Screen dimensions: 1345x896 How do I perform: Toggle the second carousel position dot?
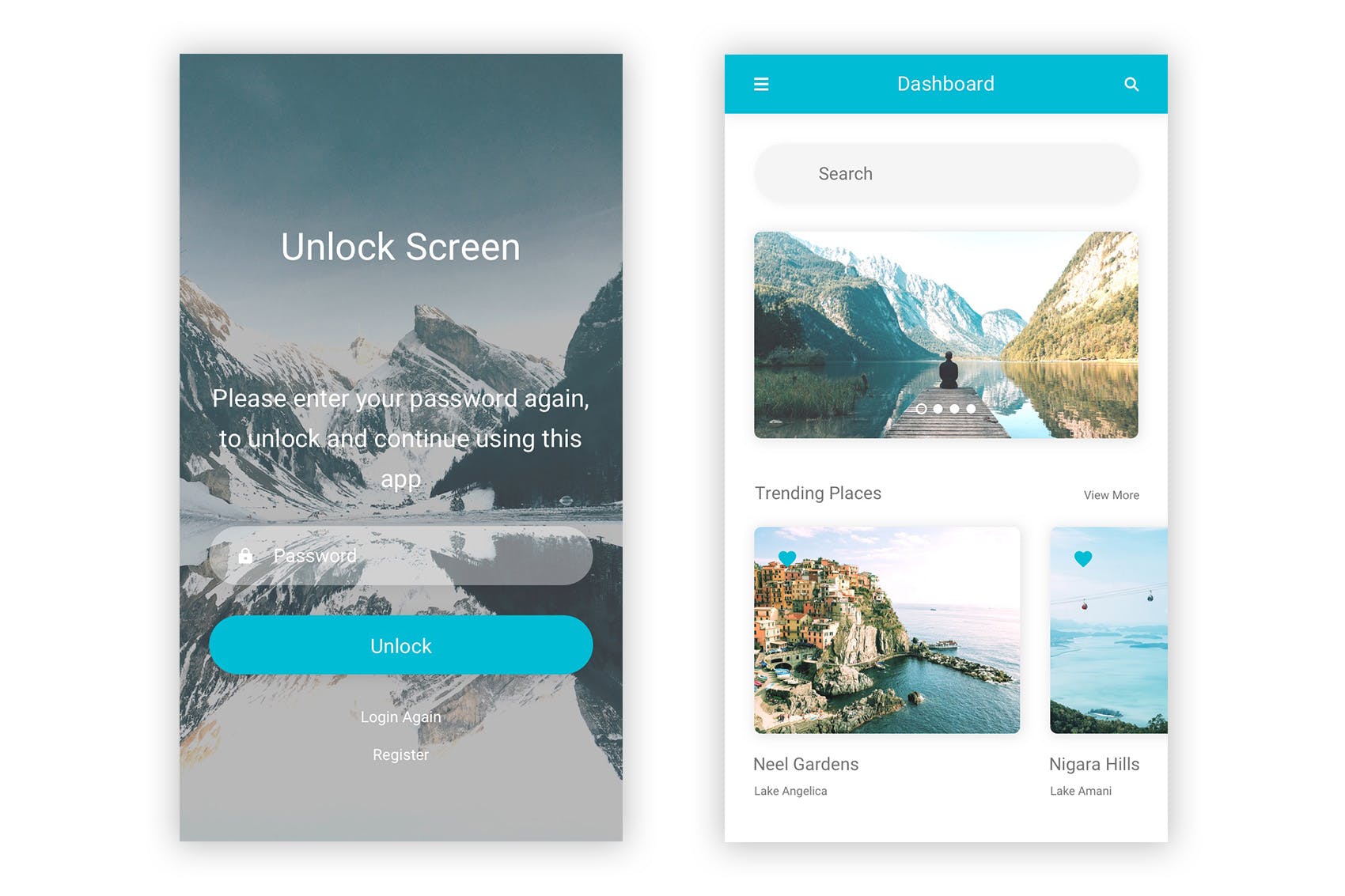click(938, 410)
